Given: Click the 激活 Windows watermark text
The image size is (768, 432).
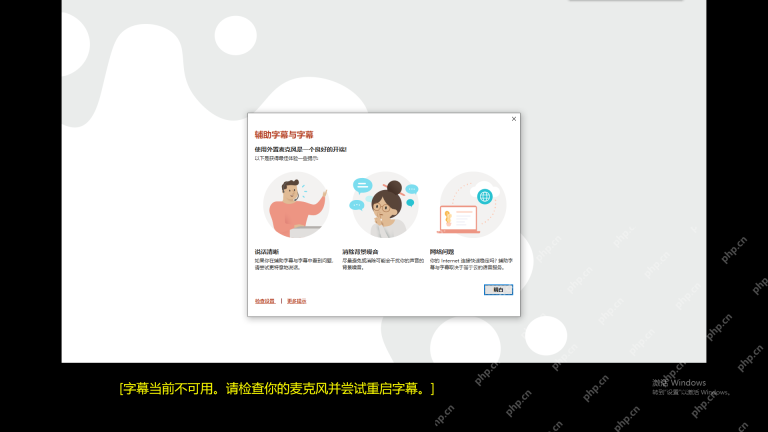Looking at the screenshot, I should coord(679,383).
